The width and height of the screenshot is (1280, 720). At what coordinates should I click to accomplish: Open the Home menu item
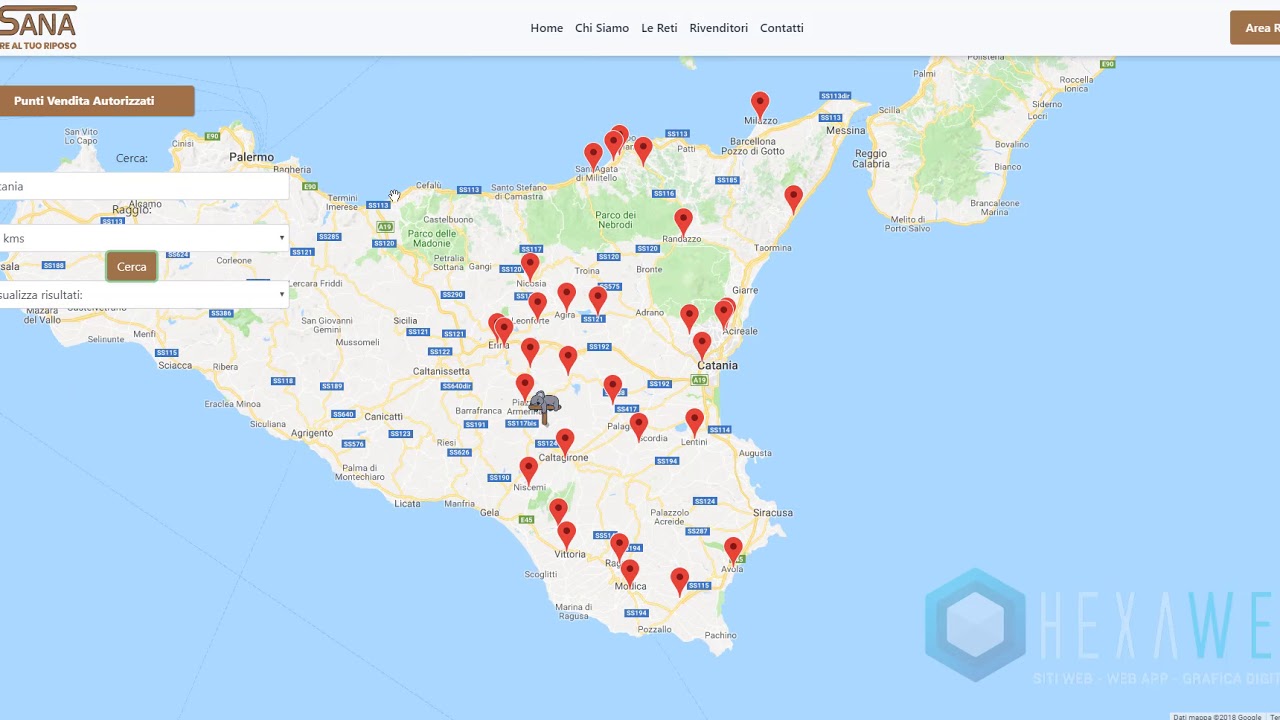click(x=546, y=28)
